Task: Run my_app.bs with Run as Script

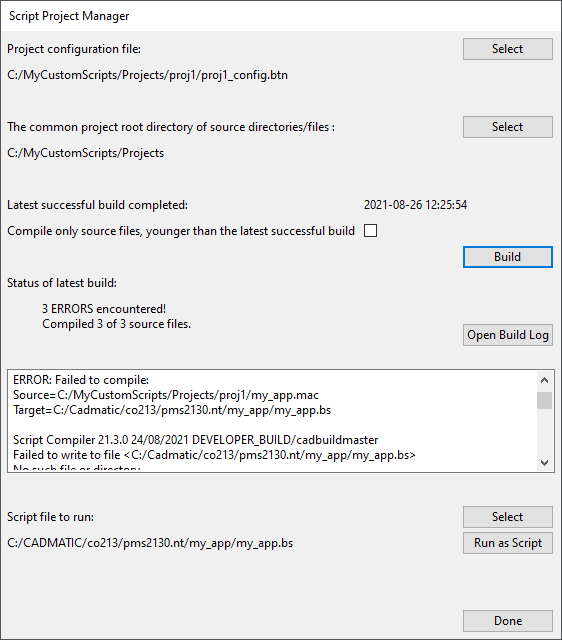Action: [x=508, y=543]
